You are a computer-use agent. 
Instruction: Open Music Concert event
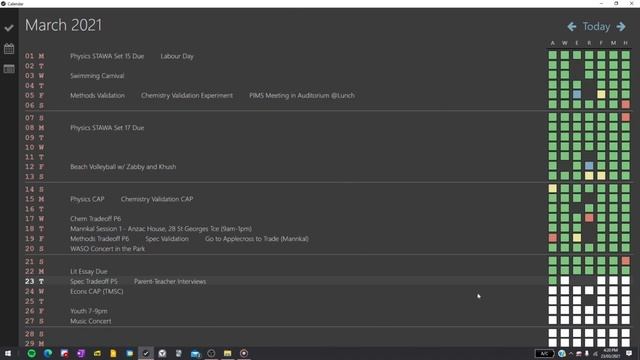click(x=91, y=321)
